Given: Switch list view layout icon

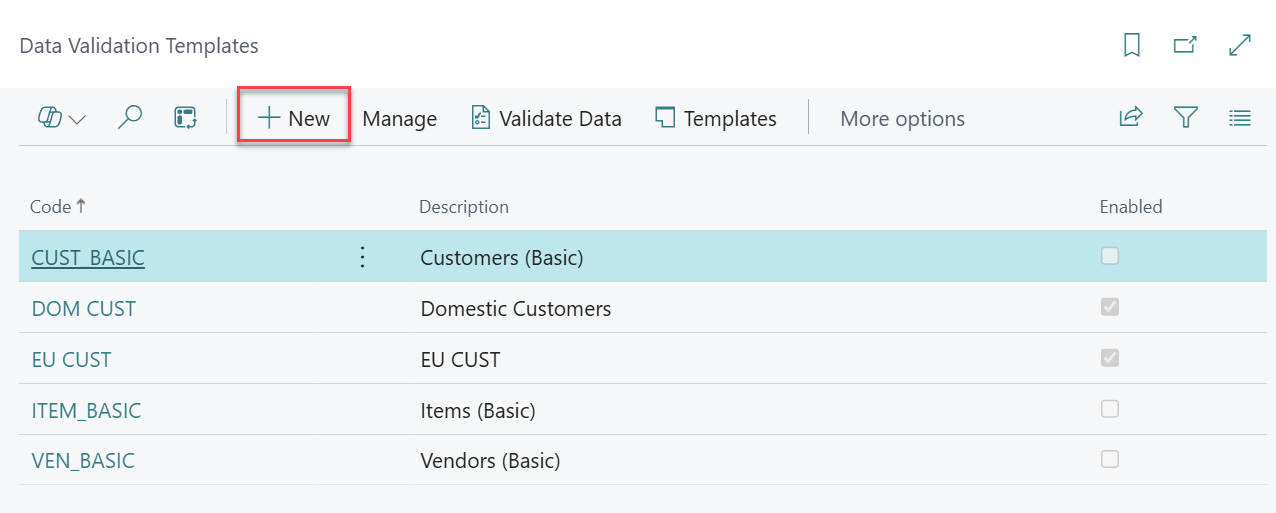Looking at the screenshot, I should (x=1240, y=118).
